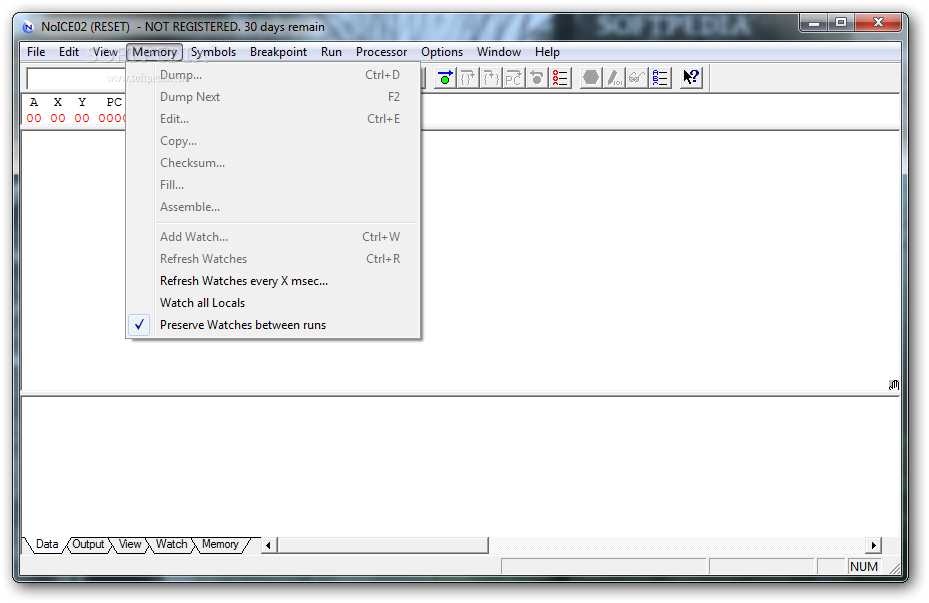
Task: Open the Options menu
Action: tap(442, 52)
